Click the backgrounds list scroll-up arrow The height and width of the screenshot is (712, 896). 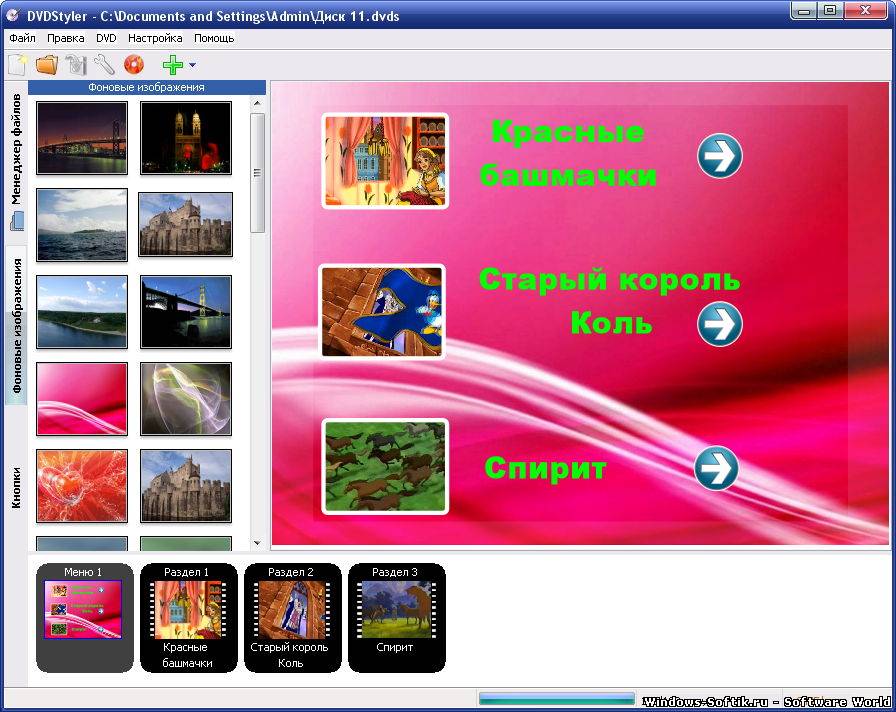click(257, 103)
